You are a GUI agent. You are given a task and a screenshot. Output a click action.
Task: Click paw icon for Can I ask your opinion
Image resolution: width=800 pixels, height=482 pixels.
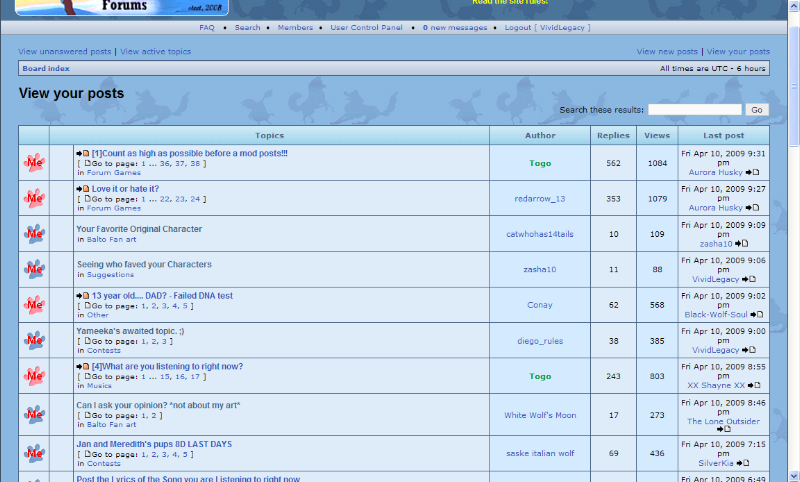(34, 414)
